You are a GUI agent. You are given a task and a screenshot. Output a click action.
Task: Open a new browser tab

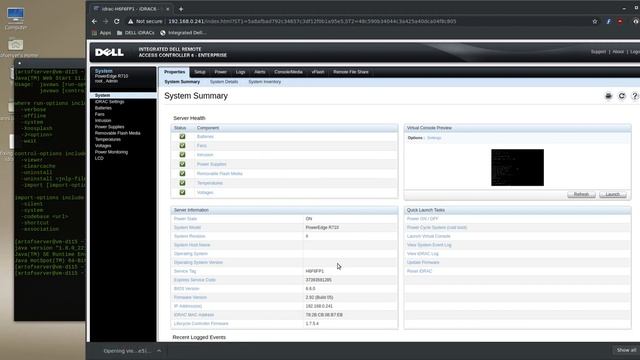pos(181,9)
